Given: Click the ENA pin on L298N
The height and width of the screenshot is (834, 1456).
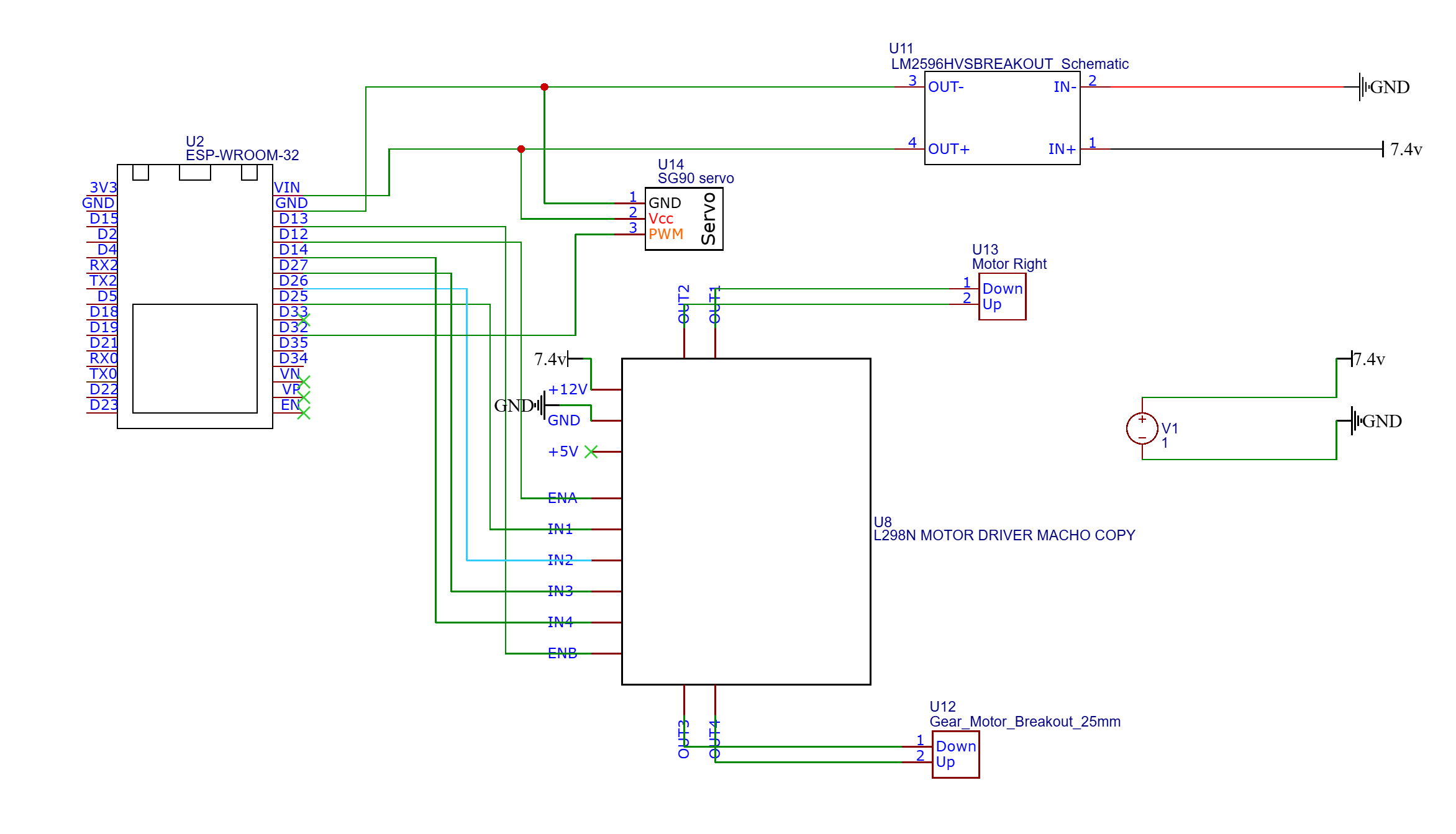Looking at the screenshot, I should coord(562,498).
